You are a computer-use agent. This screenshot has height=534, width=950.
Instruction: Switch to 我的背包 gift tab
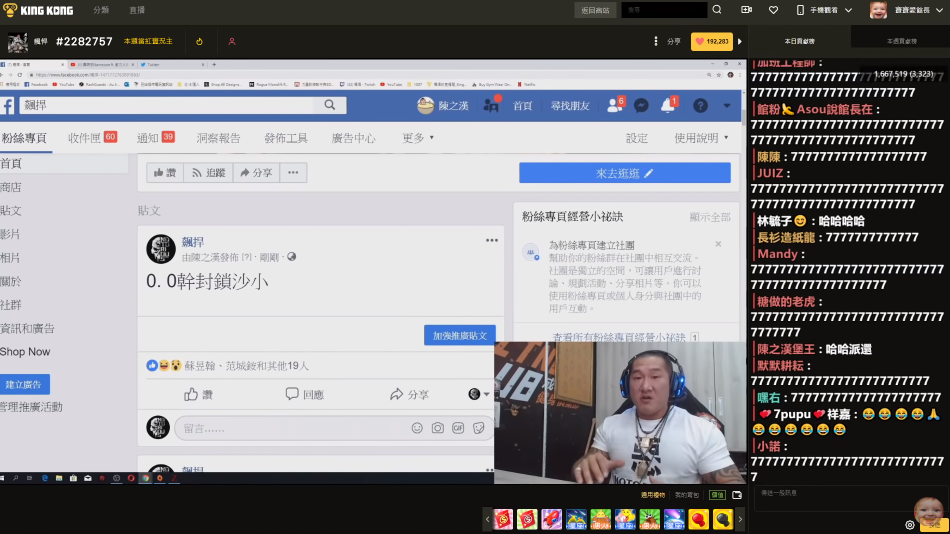pyautogui.click(x=687, y=495)
